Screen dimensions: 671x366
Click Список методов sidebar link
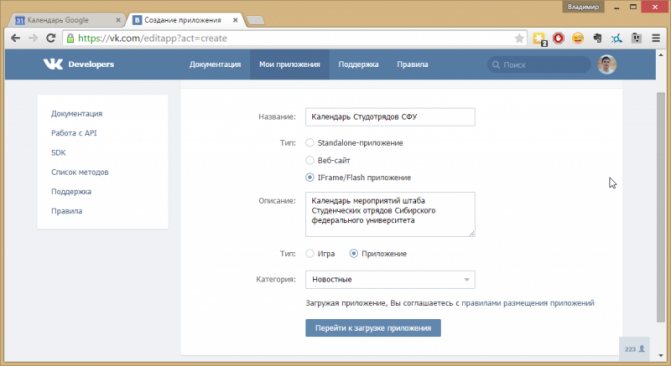click(80, 172)
